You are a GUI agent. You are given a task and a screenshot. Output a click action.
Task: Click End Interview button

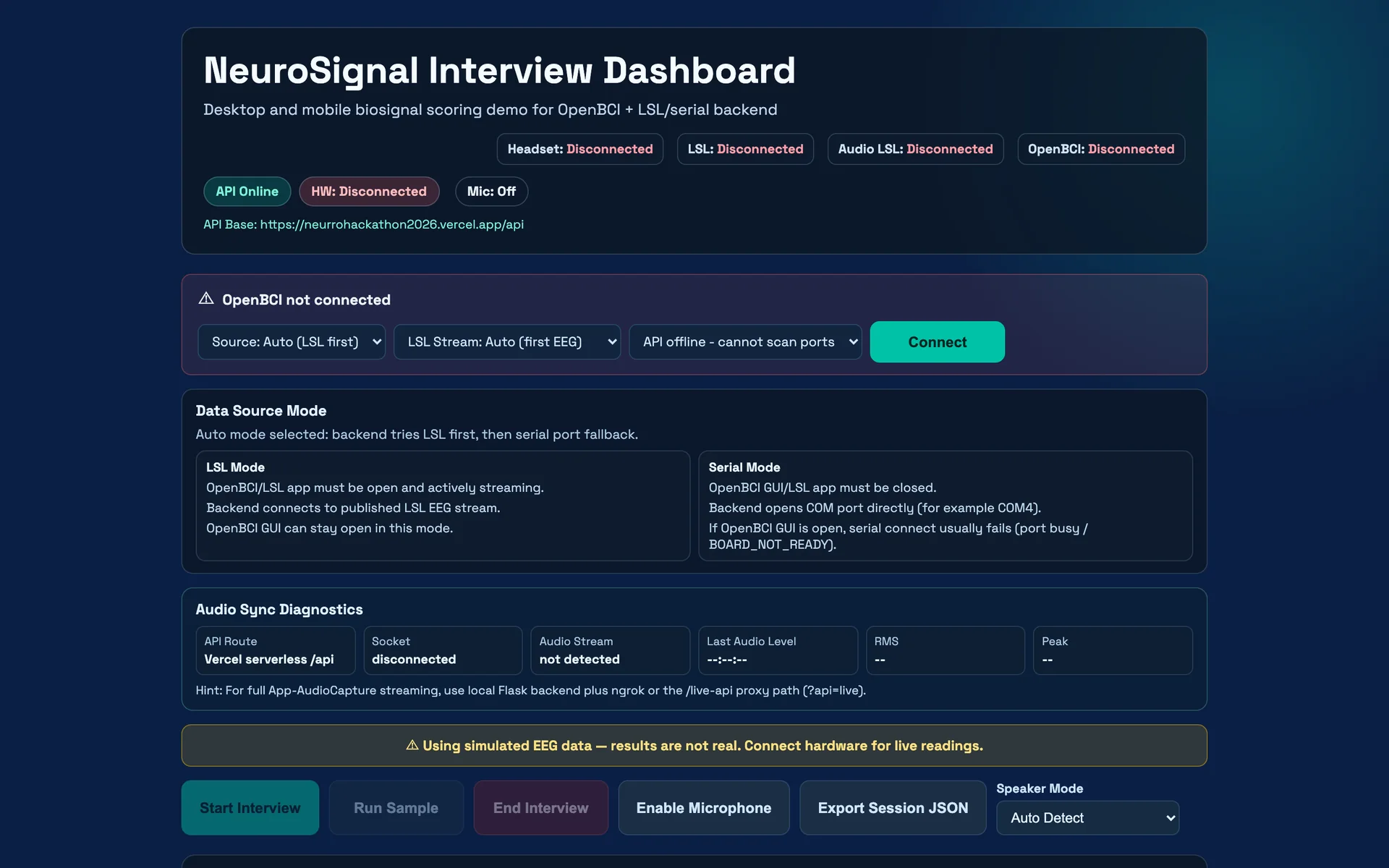point(541,808)
